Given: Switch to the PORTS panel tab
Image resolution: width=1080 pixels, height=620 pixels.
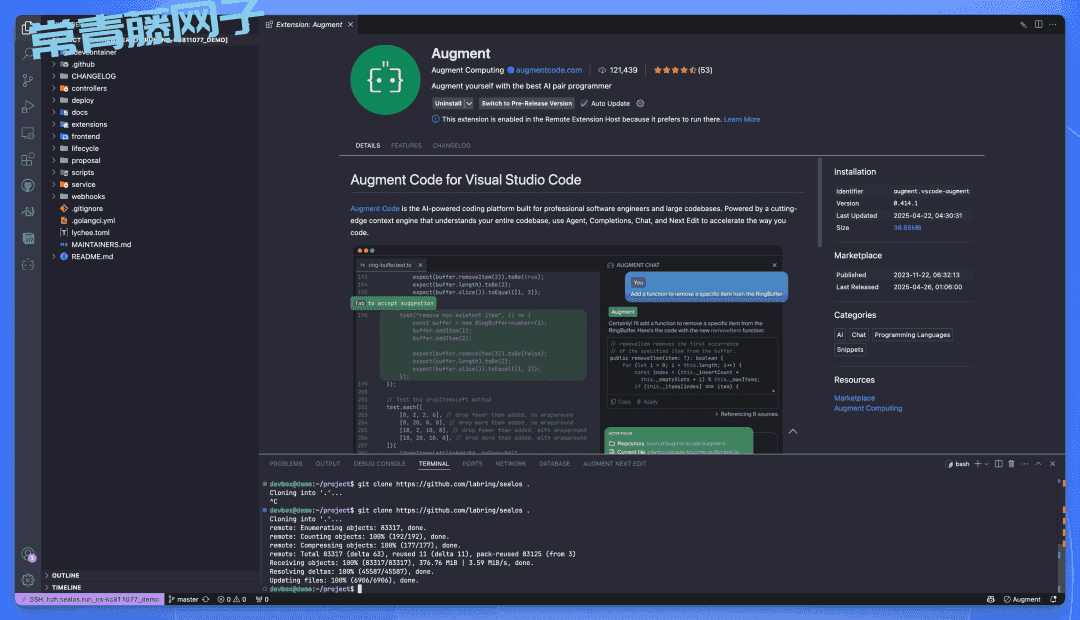Looking at the screenshot, I should [x=472, y=464].
